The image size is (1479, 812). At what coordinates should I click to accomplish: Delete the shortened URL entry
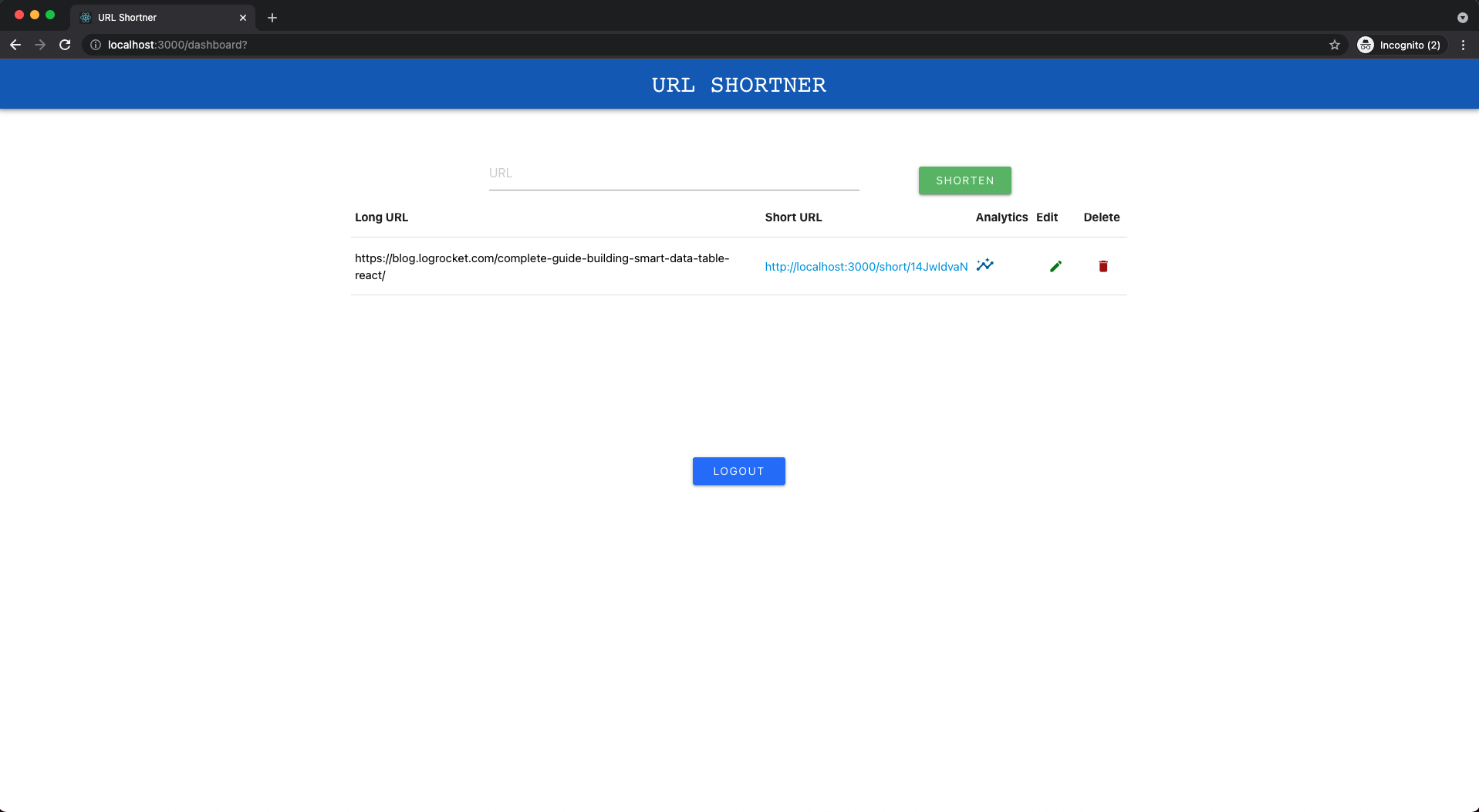tap(1102, 266)
